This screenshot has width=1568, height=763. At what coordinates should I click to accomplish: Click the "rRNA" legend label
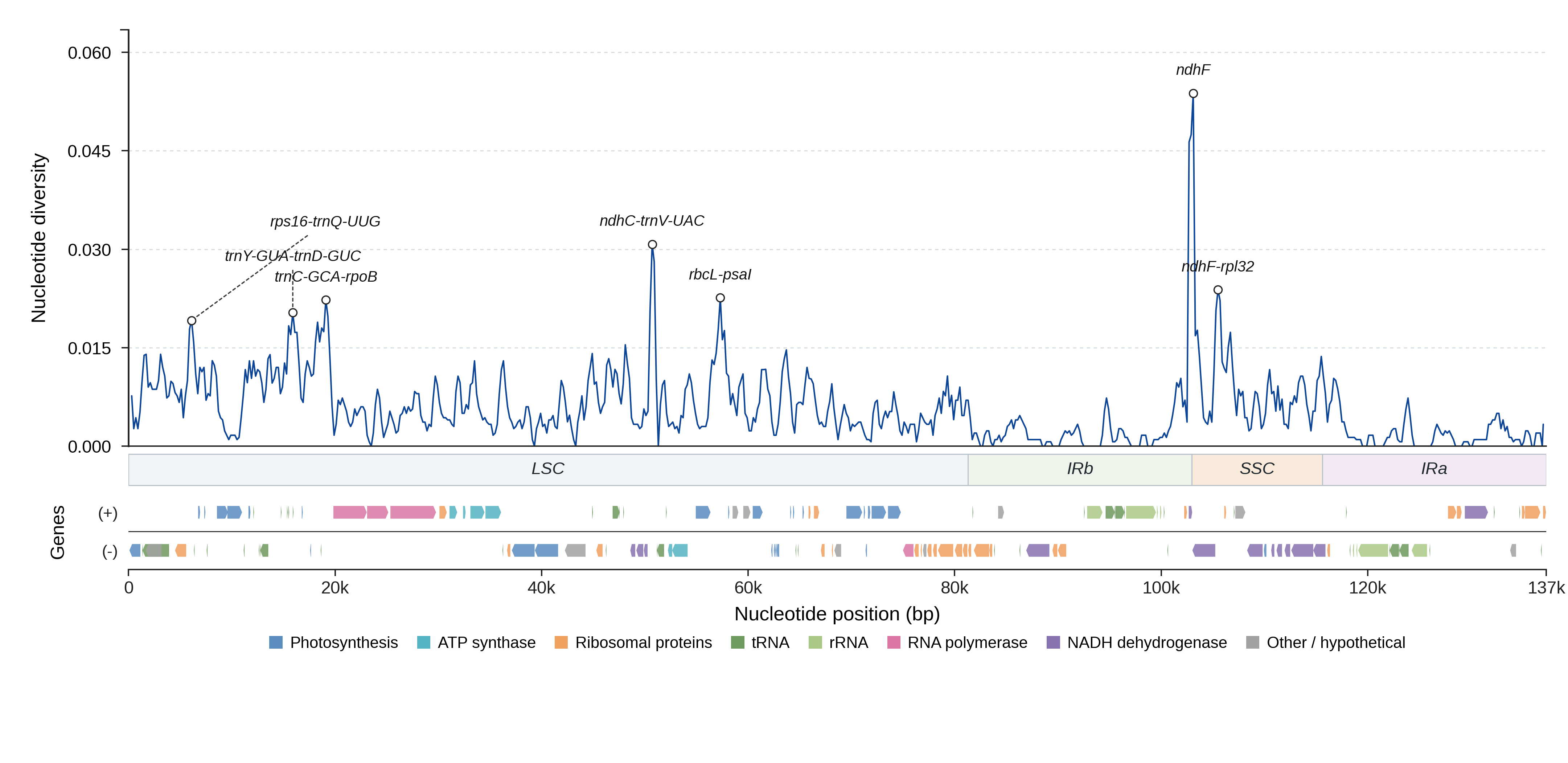(x=849, y=642)
